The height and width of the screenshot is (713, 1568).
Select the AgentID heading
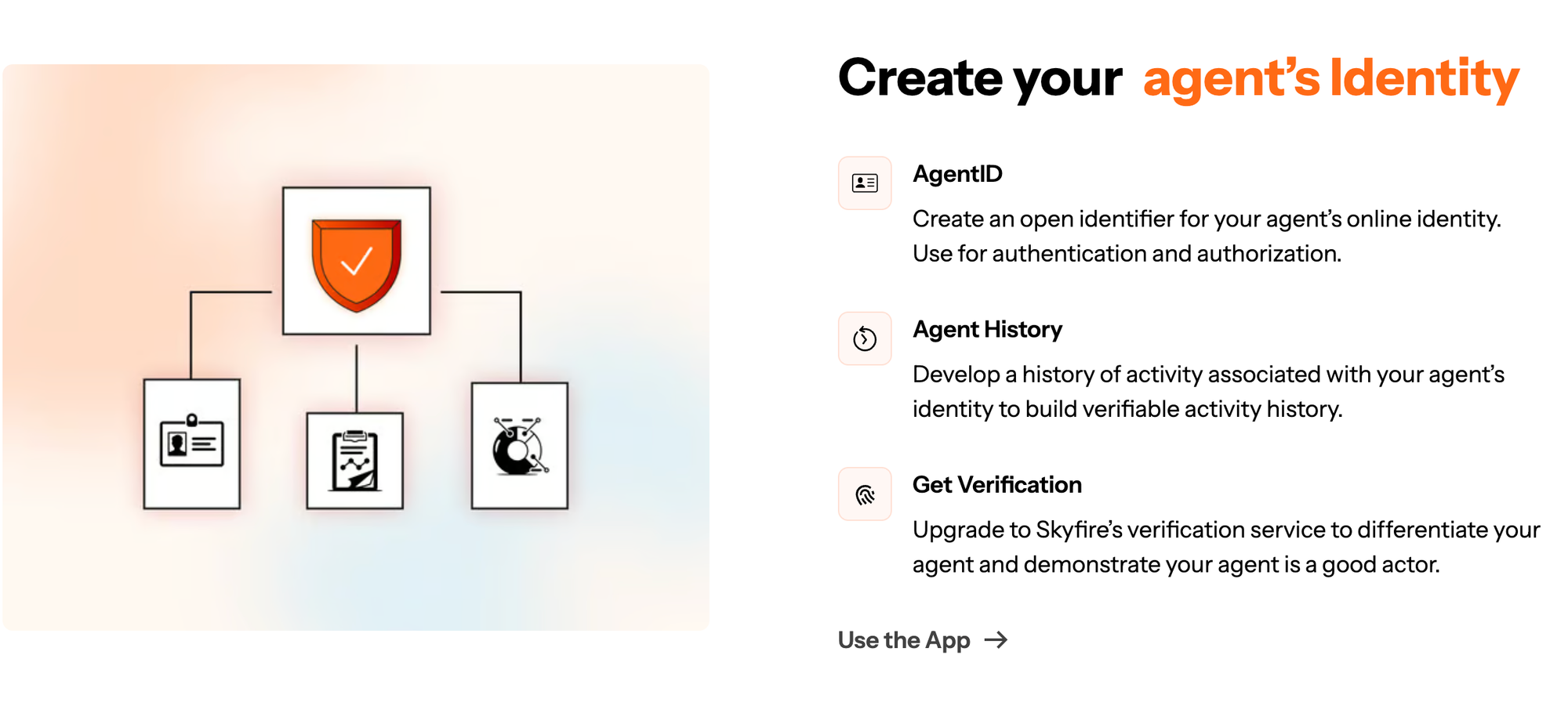coord(957,174)
